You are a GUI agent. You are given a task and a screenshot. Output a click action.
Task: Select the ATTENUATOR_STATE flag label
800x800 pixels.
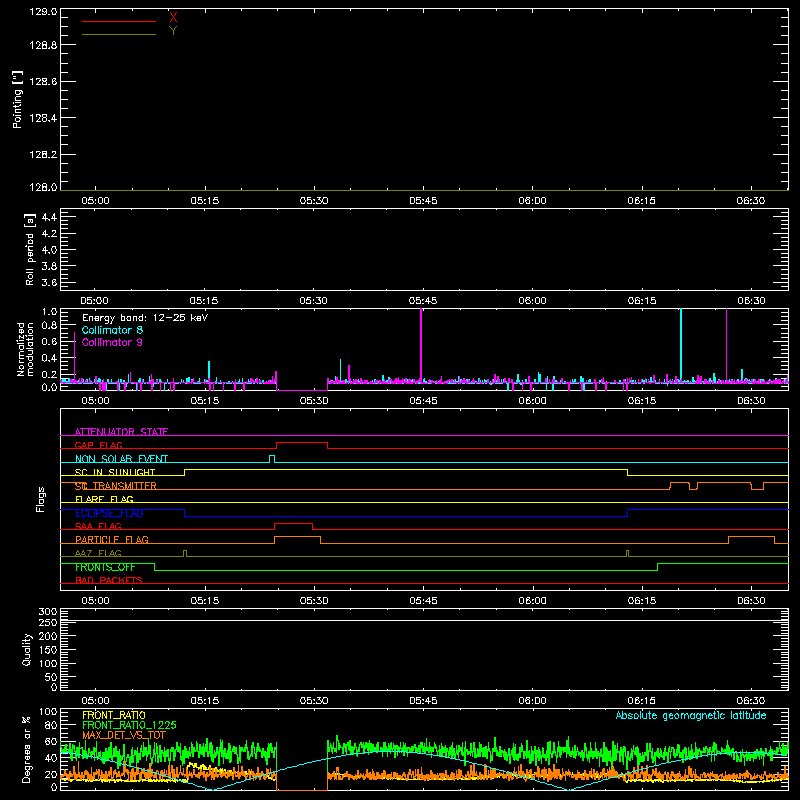pos(121,432)
